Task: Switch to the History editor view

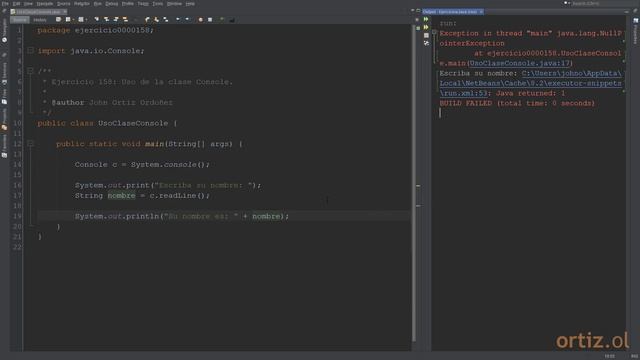Action: [x=40, y=20]
